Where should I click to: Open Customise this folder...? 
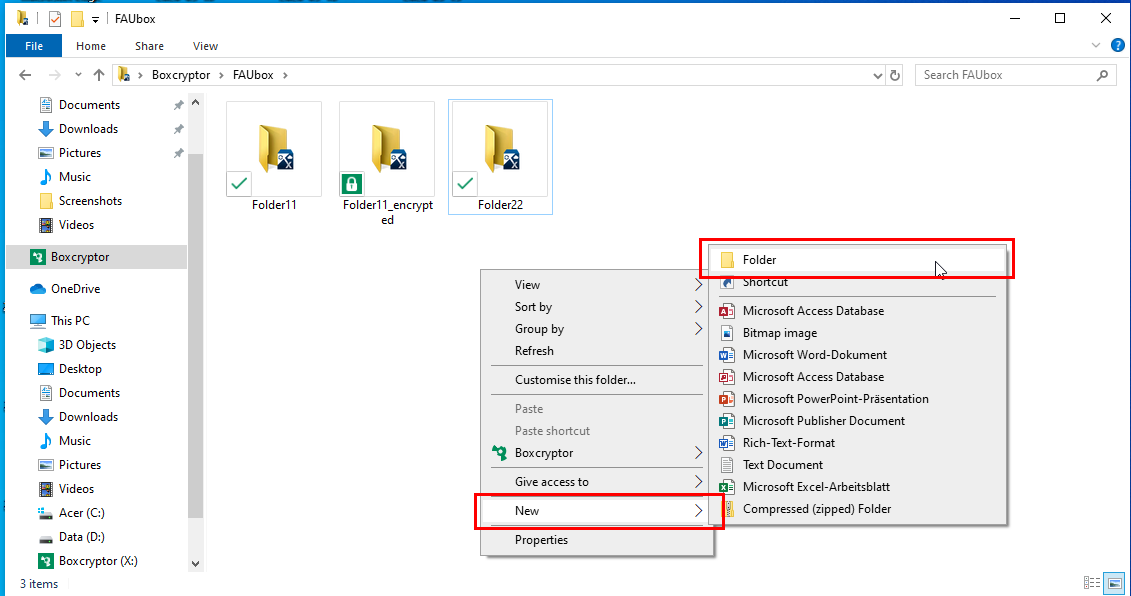coord(597,380)
